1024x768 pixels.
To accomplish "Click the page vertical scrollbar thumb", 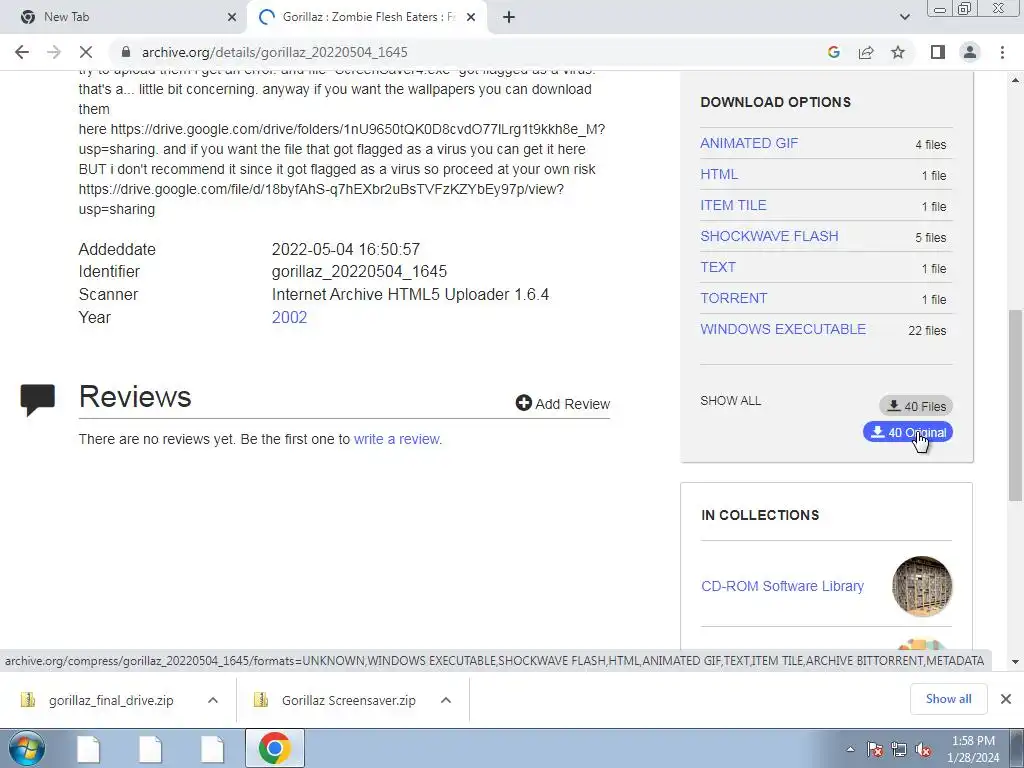I will (x=1016, y=405).
